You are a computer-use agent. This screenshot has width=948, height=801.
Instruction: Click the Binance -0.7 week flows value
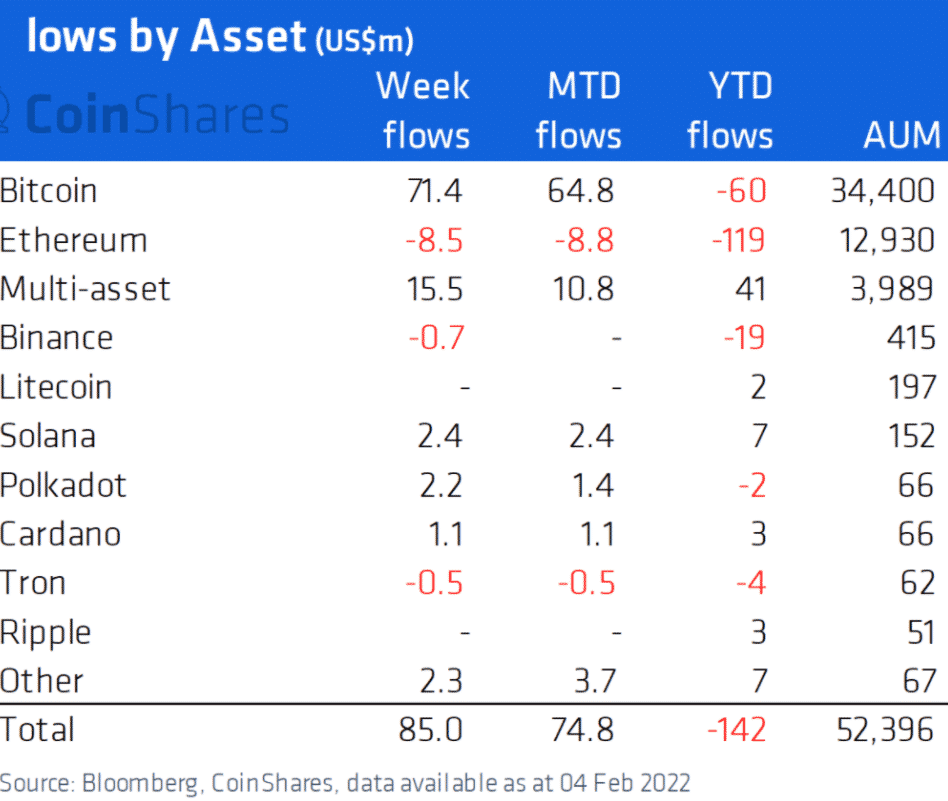point(436,338)
